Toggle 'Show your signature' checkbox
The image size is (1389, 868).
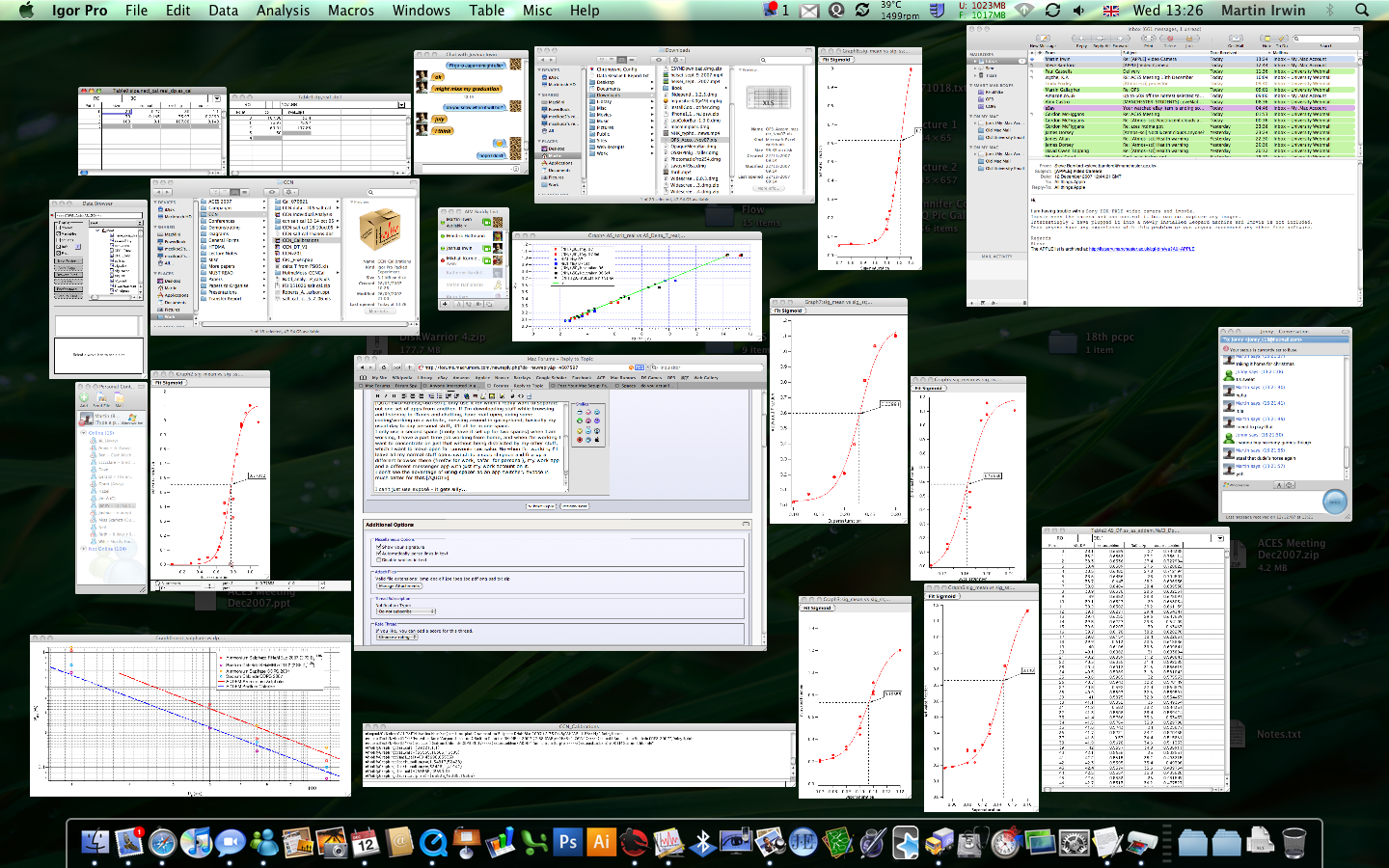(x=378, y=547)
